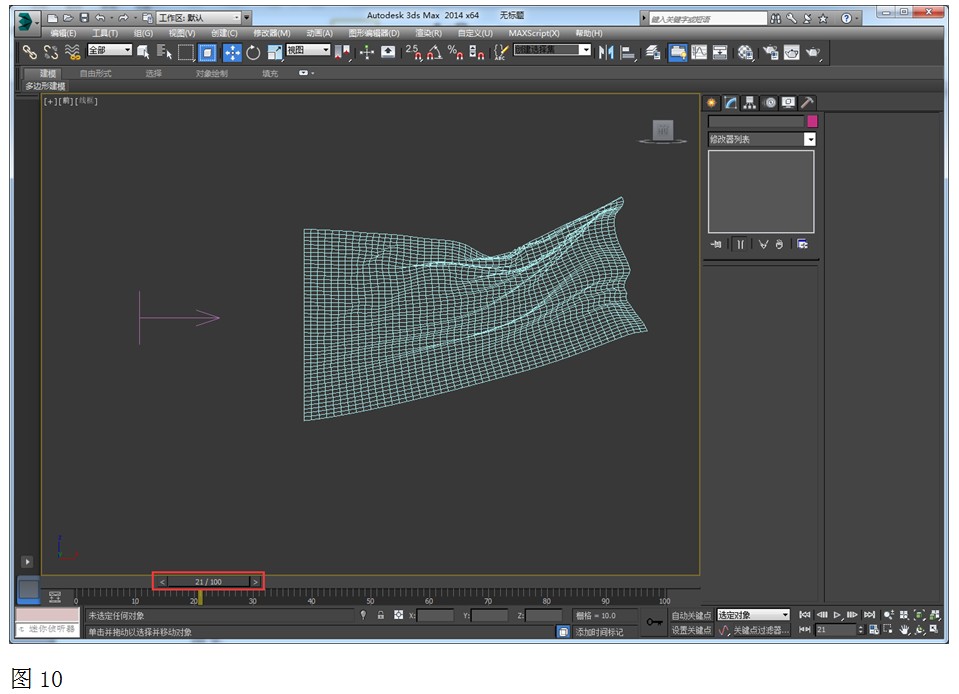Click the 自动关键点 auto key button

(x=691, y=615)
